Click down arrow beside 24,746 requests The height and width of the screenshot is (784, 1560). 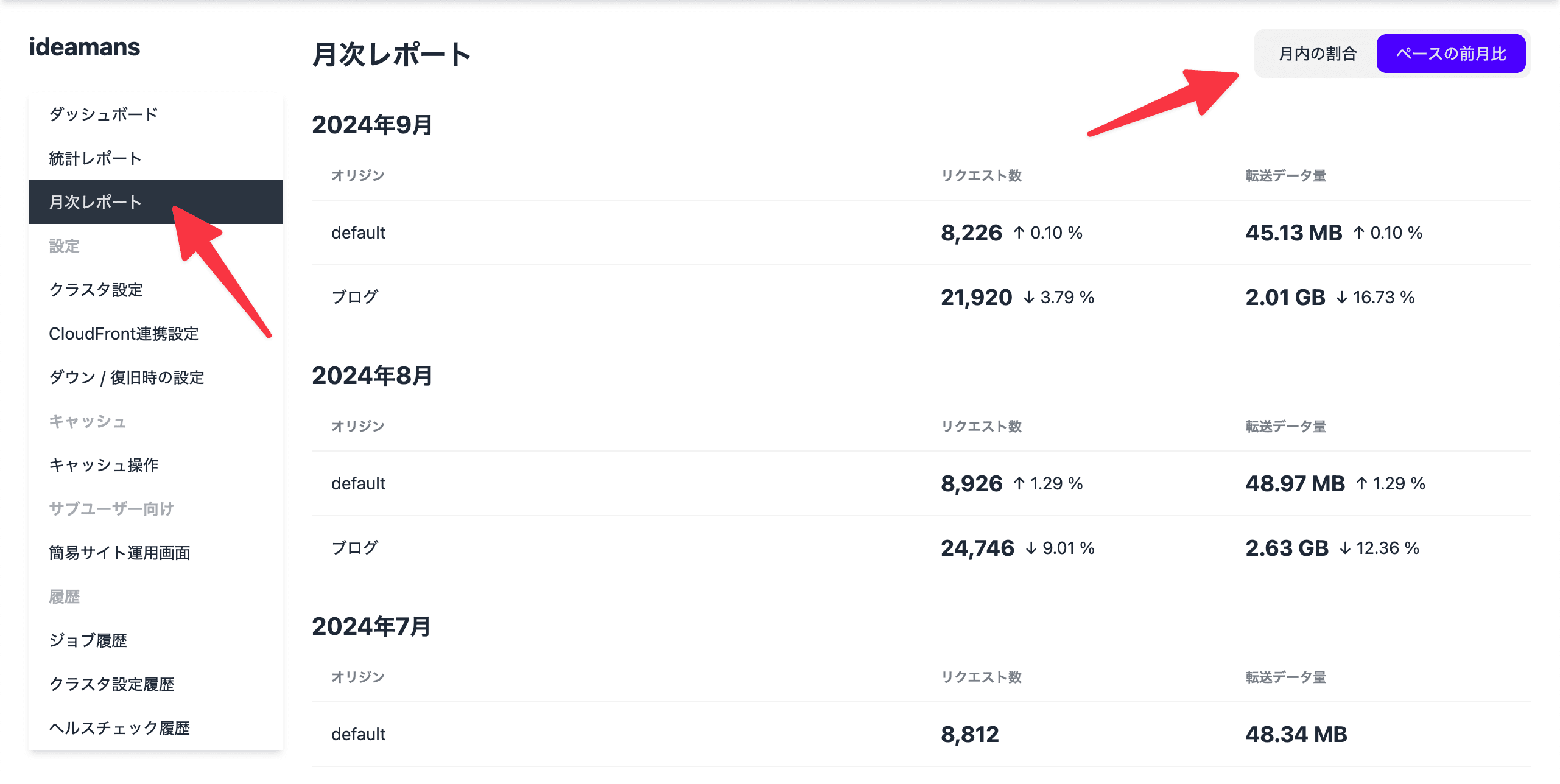[x=1031, y=548]
